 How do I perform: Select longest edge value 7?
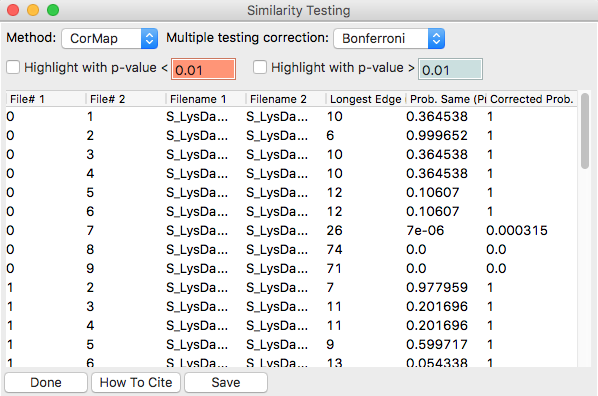[x=330, y=287]
